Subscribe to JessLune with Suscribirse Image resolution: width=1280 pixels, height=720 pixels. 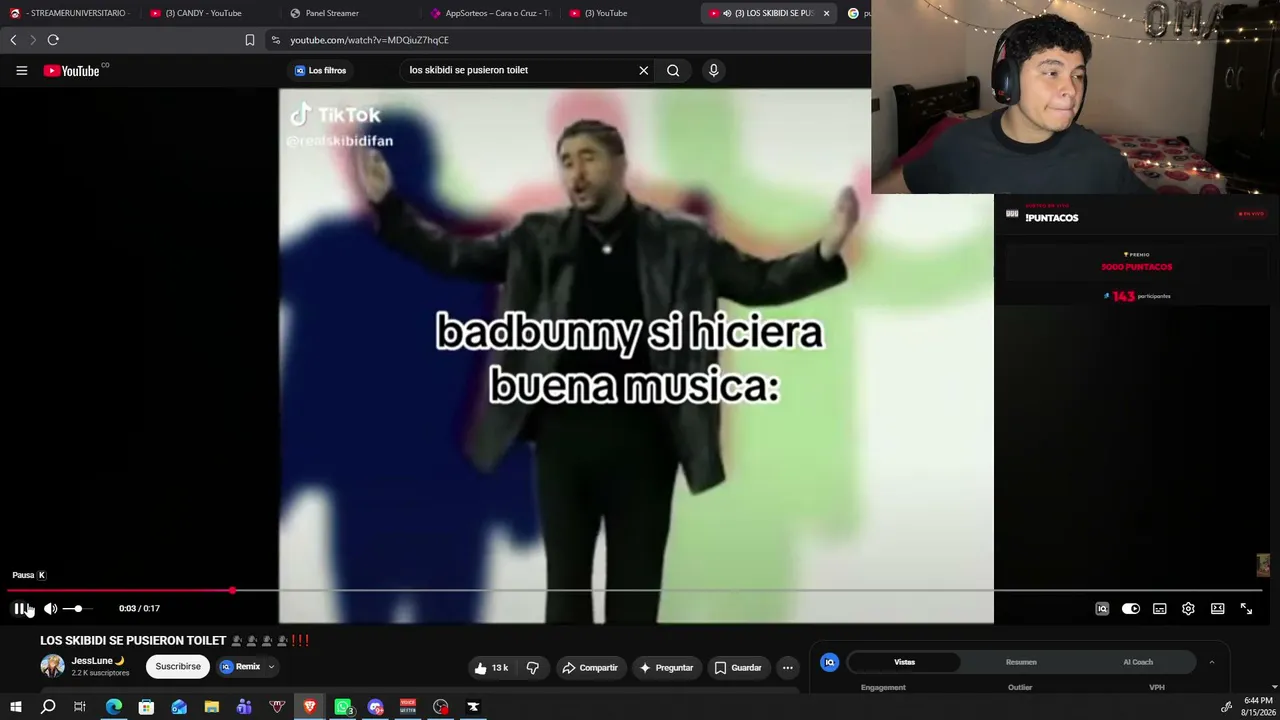178,667
